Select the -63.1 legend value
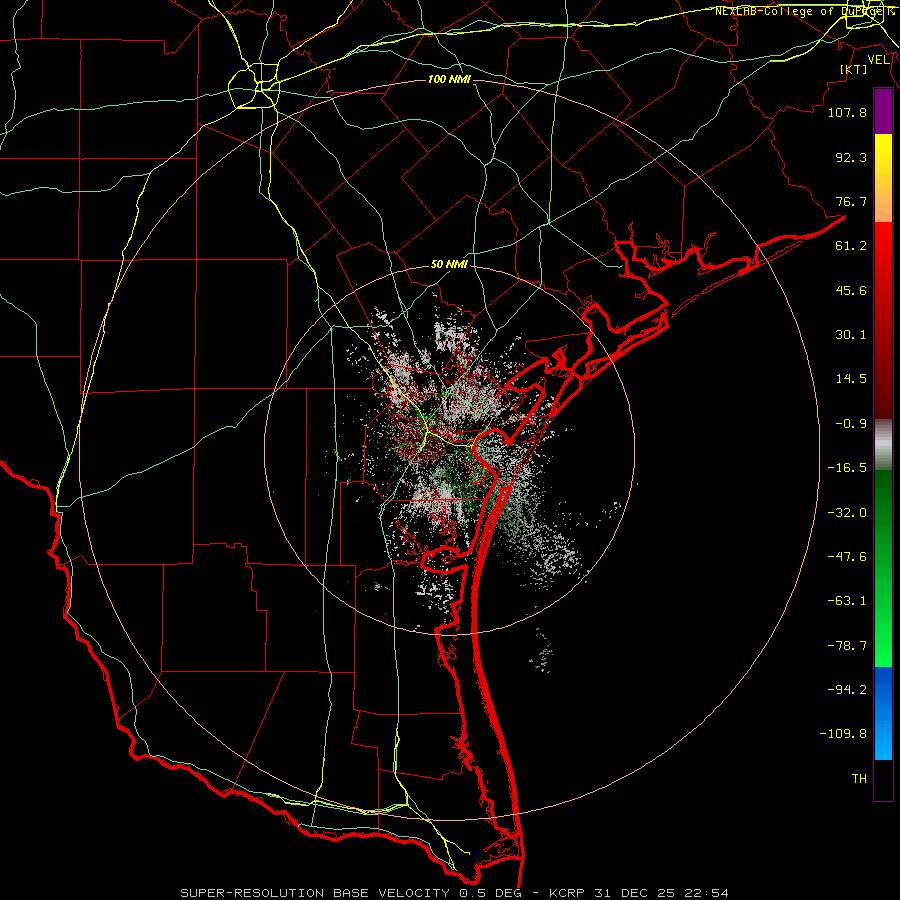900x900 pixels. [x=847, y=601]
